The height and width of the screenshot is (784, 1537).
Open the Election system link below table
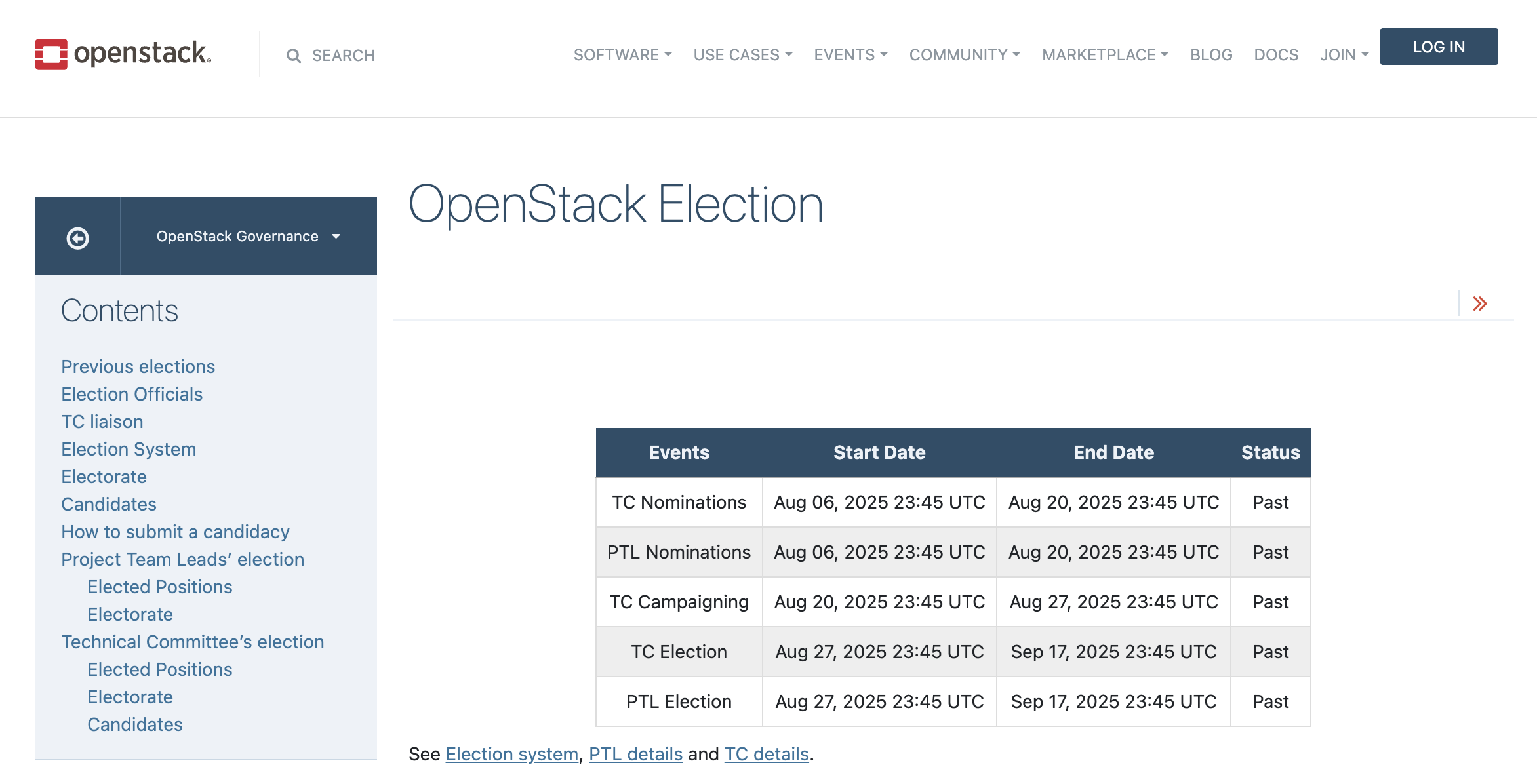[511, 754]
